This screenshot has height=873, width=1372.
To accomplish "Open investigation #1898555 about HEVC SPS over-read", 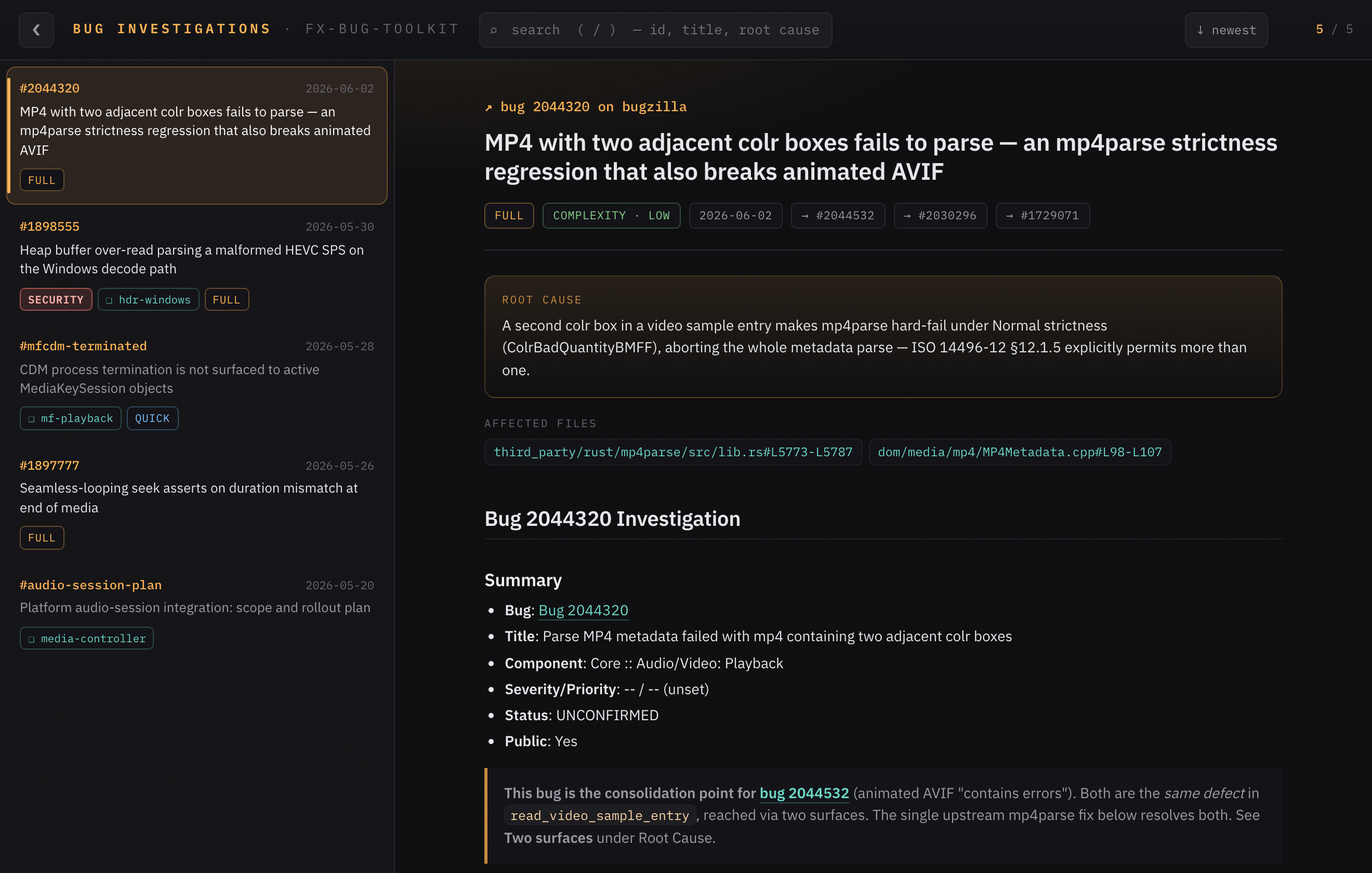I will click(x=196, y=265).
